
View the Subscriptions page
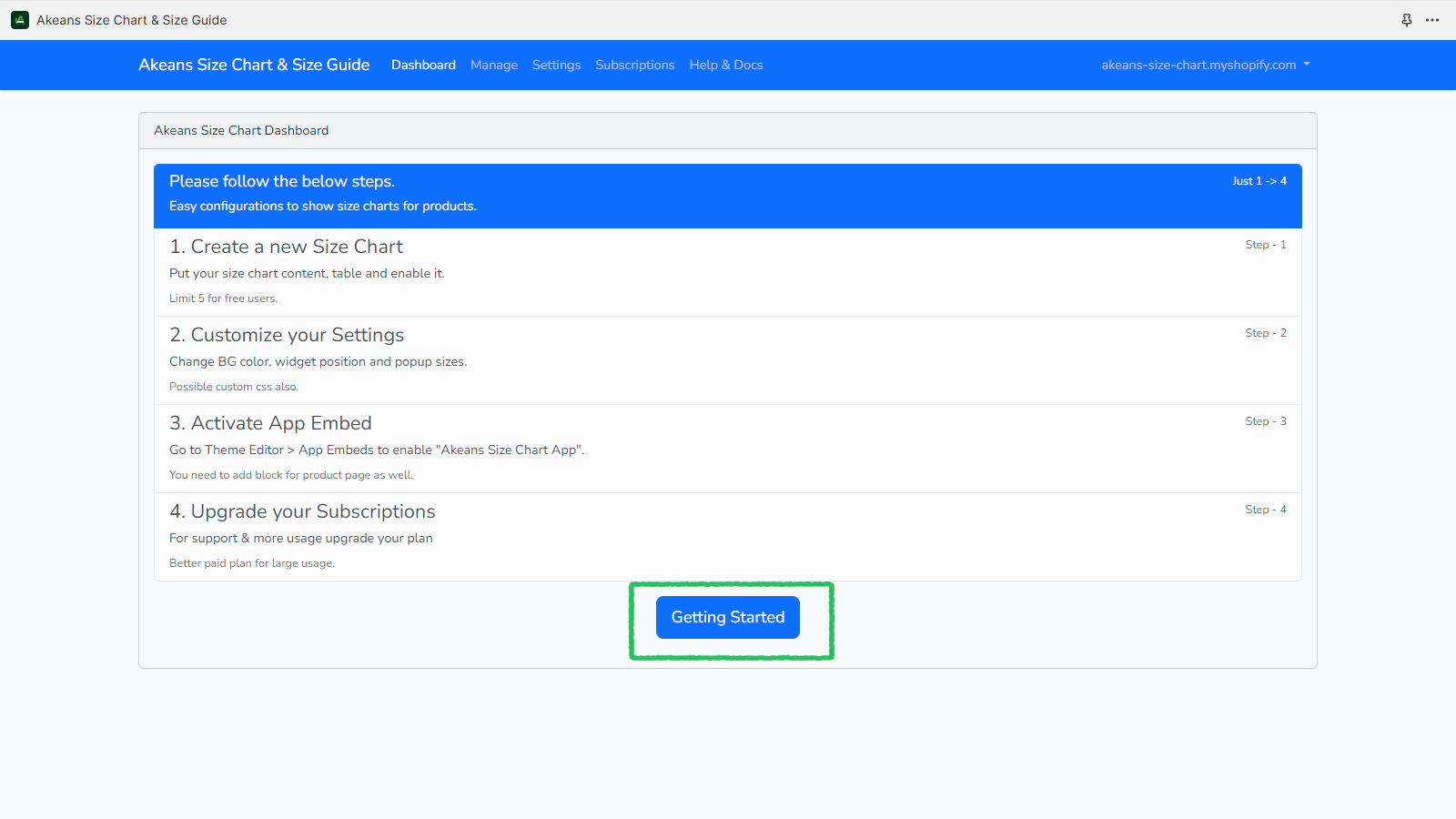pos(634,65)
